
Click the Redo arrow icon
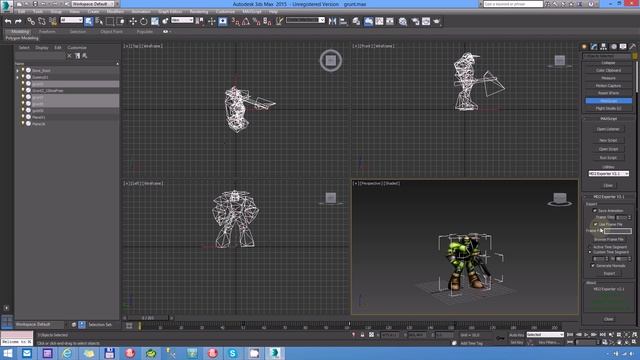18,21
